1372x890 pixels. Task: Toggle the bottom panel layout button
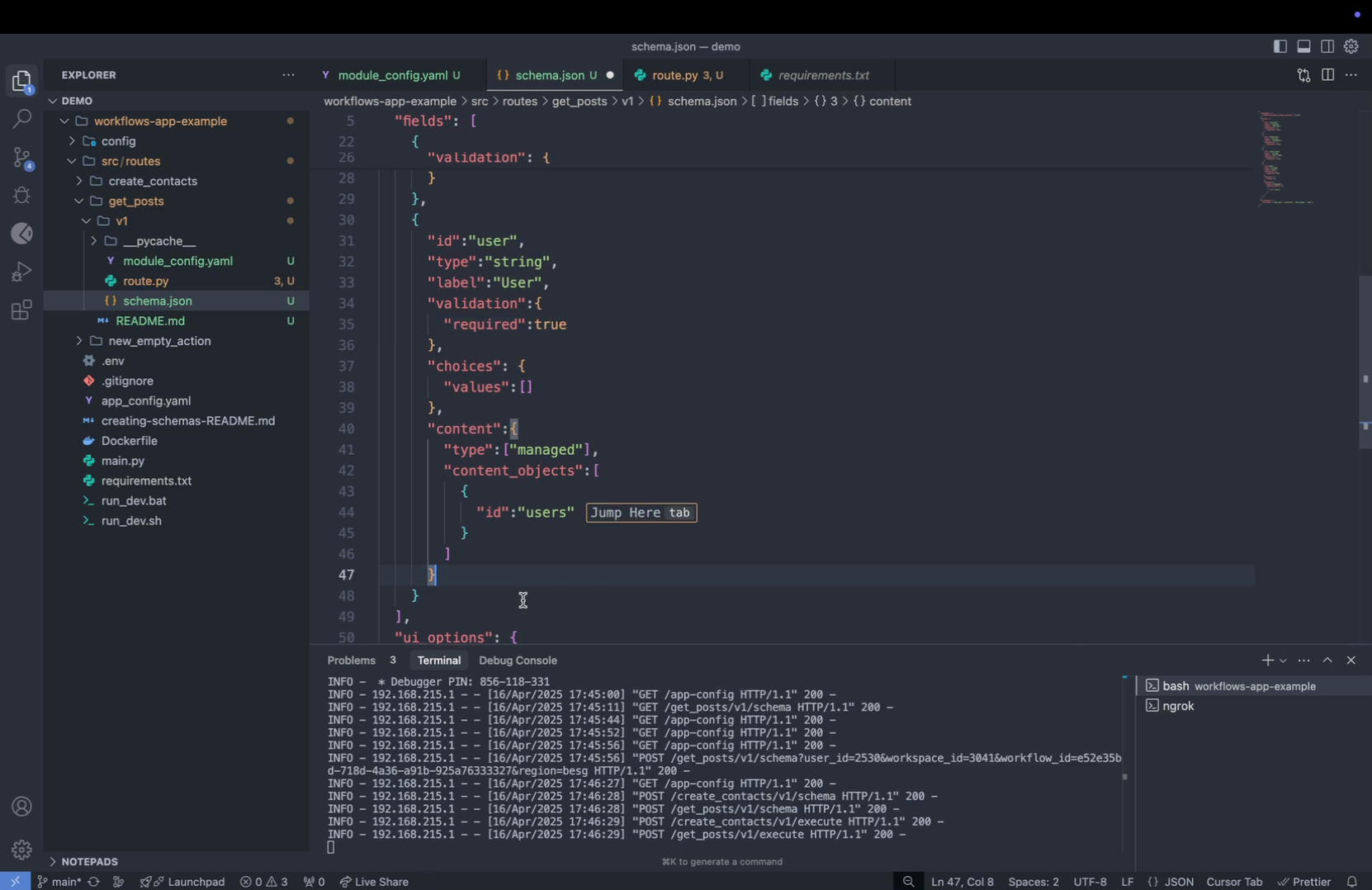tap(1303, 47)
